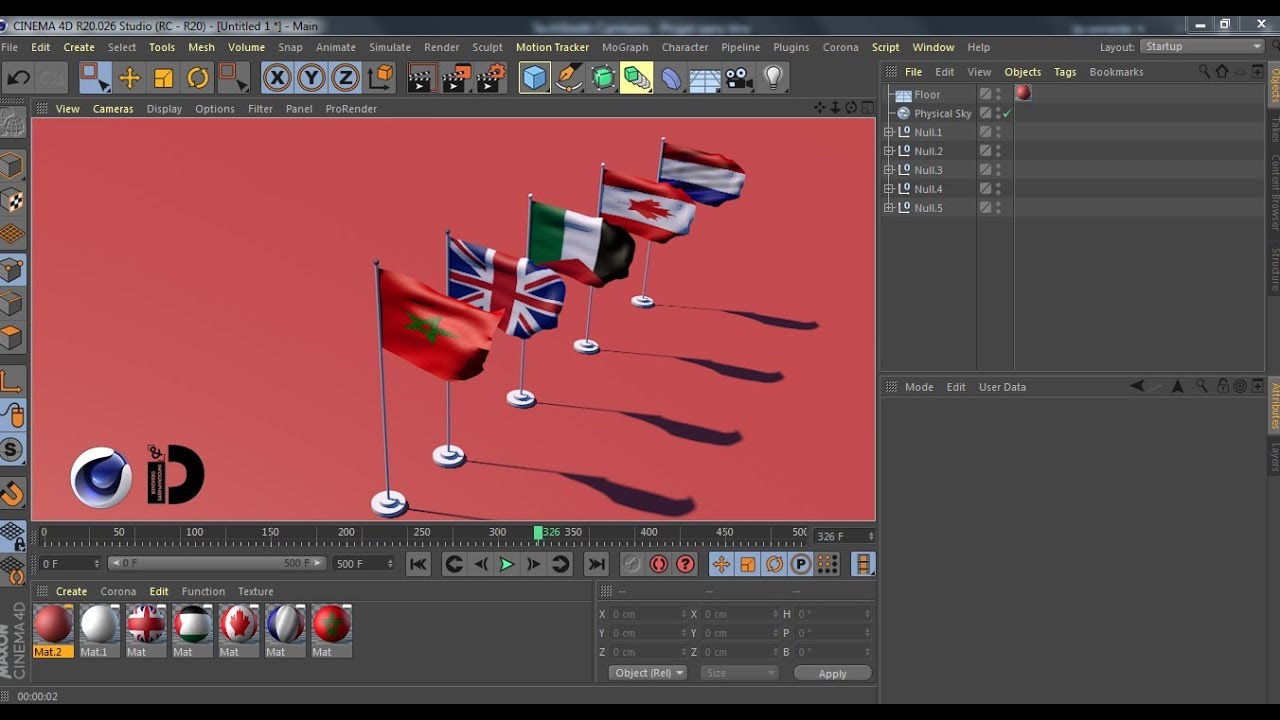
Task: Add a Camera object
Action: (738, 77)
